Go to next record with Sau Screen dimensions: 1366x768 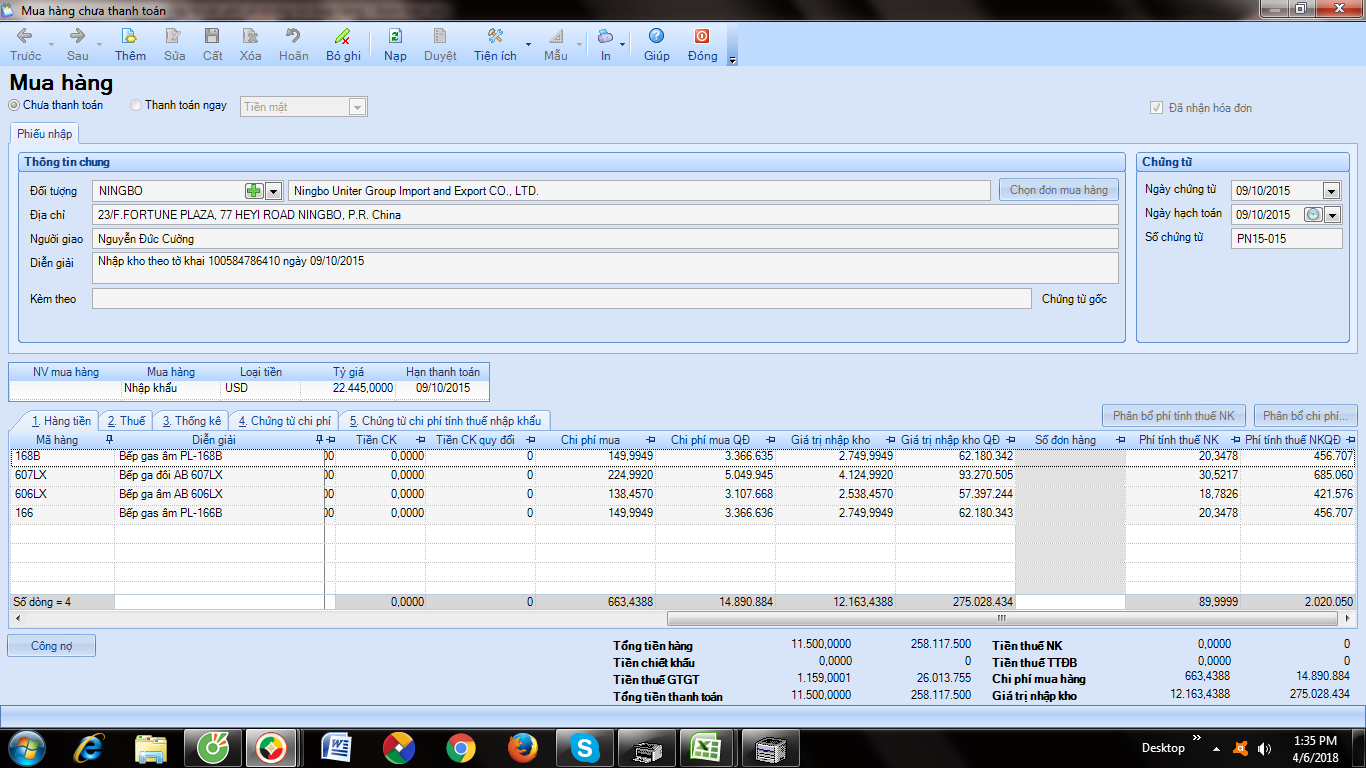[78, 44]
